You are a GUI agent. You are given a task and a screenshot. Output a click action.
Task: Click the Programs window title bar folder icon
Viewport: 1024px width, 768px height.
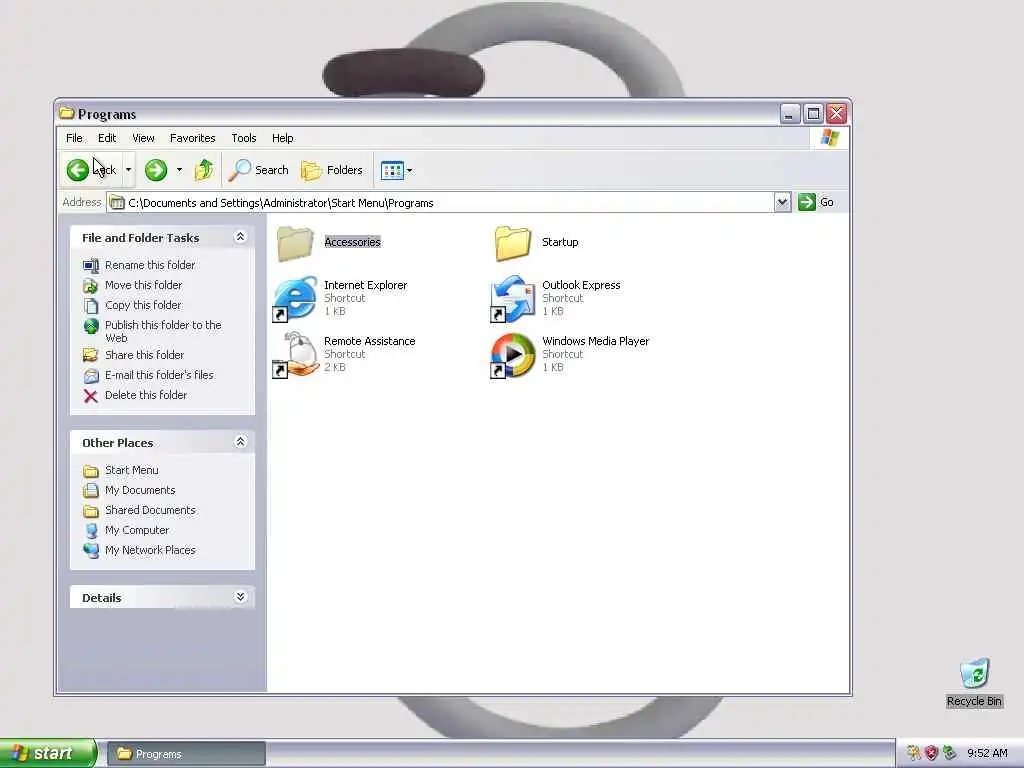pyautogui.click(x=66, y=113)
